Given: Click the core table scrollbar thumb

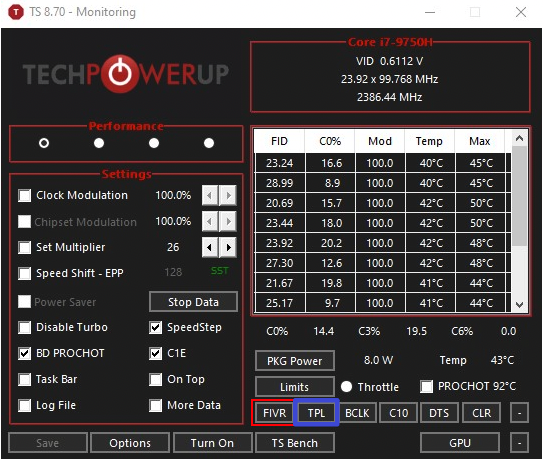Looking at the screenshot, I should click(519, 196).
